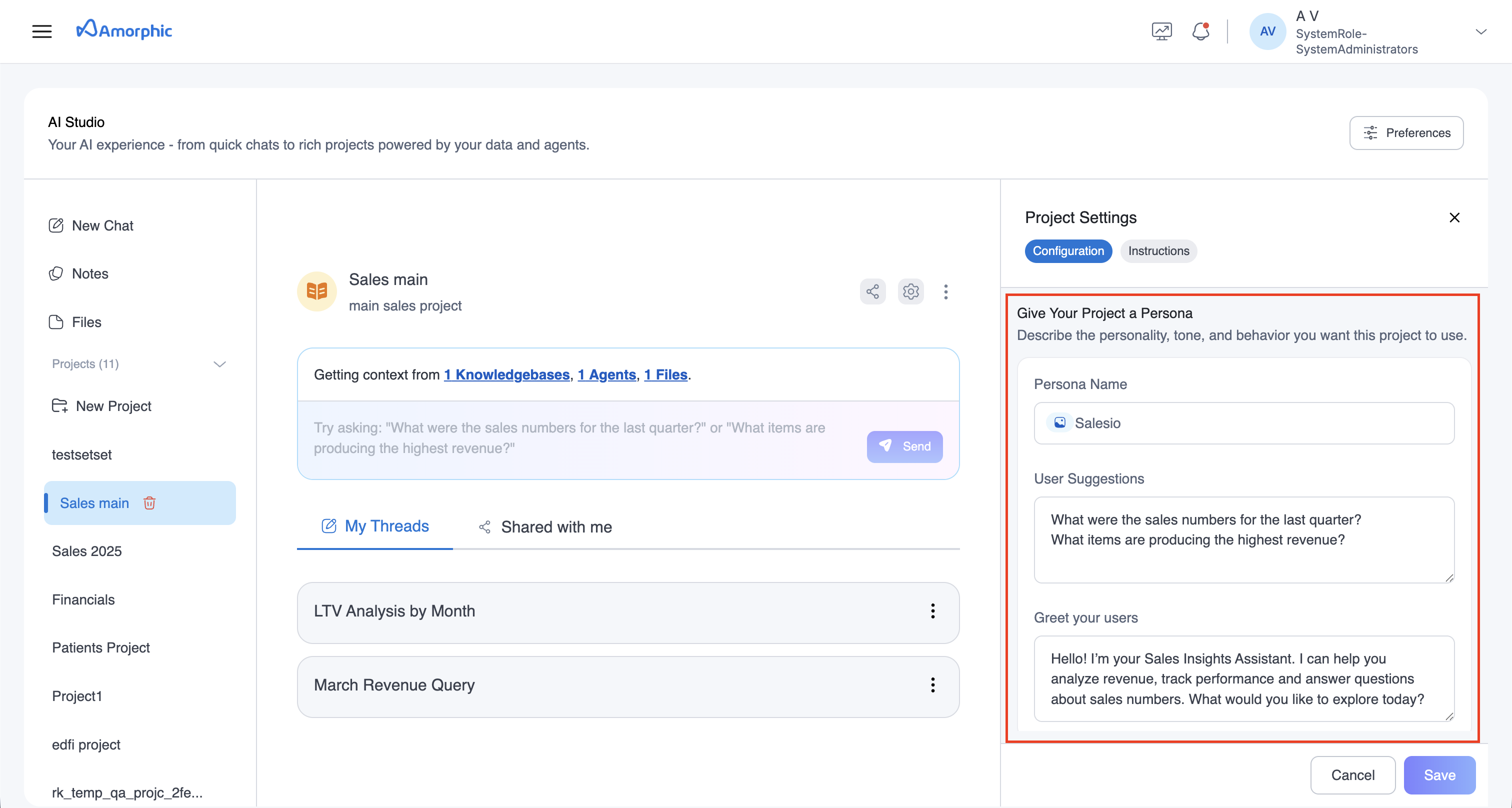This screenshot has height=808, width=1512.
Task: Expand the user account dropdown chevron
Action: 1481,31
